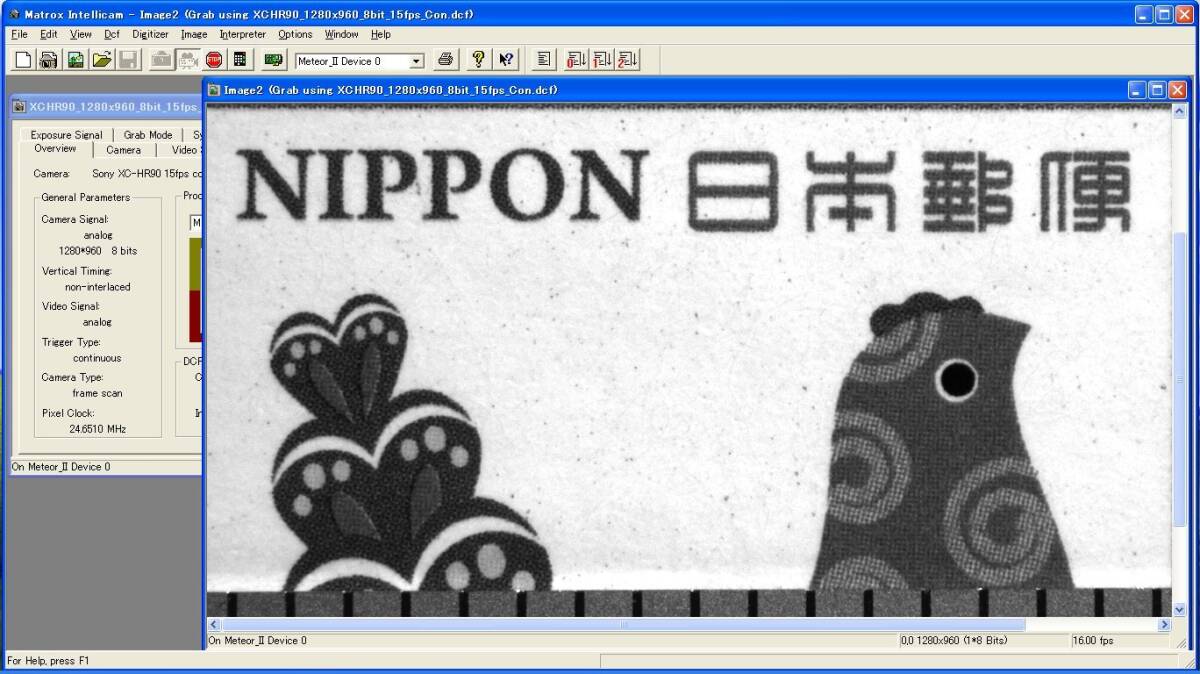1200x674 pixels.
Task: Click the 0,0 1280x960 (1*8 Bits) status text
Action: coord(954,641)
